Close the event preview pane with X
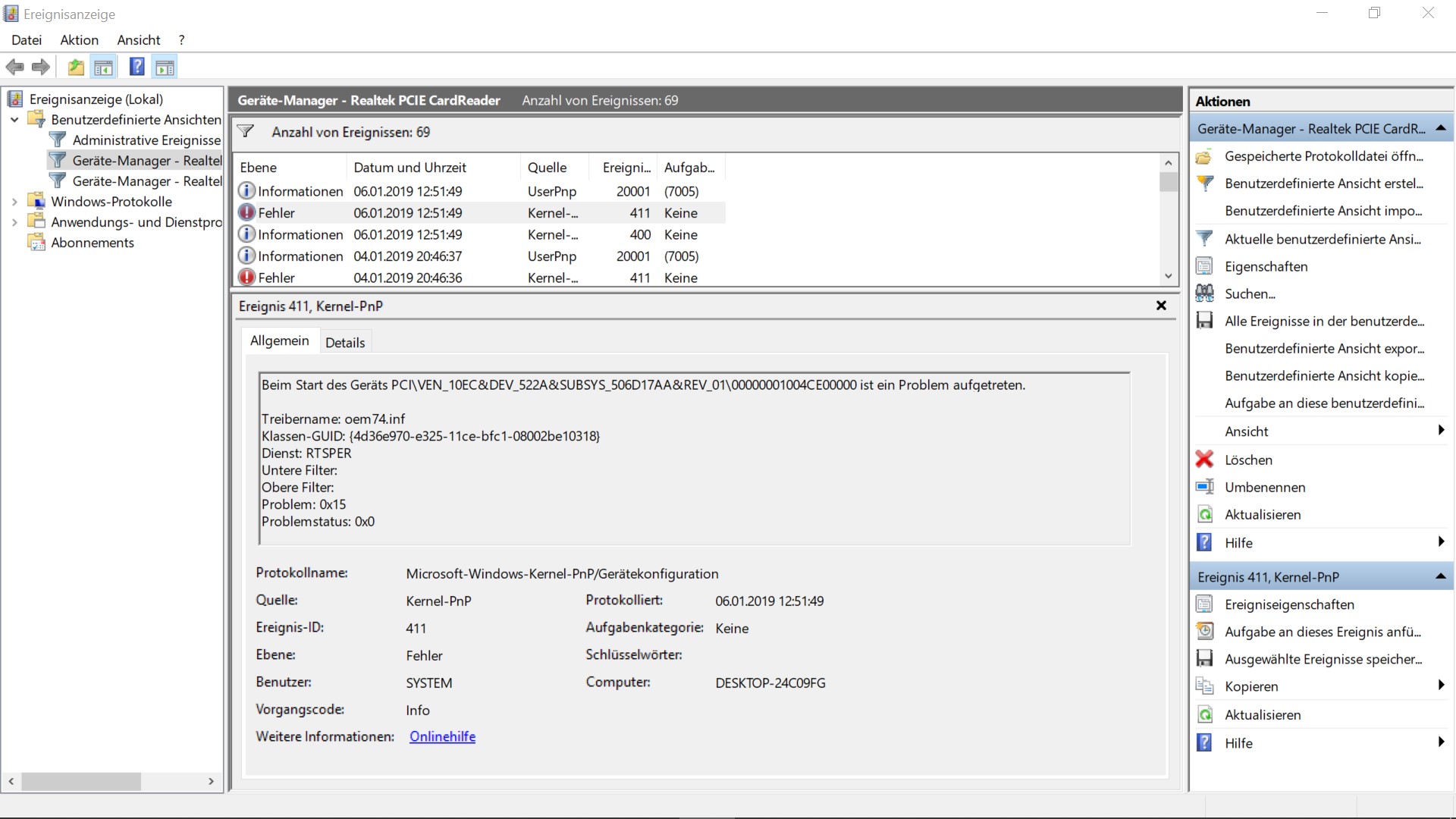The image size is (1456, 819). coord(1160,306)
